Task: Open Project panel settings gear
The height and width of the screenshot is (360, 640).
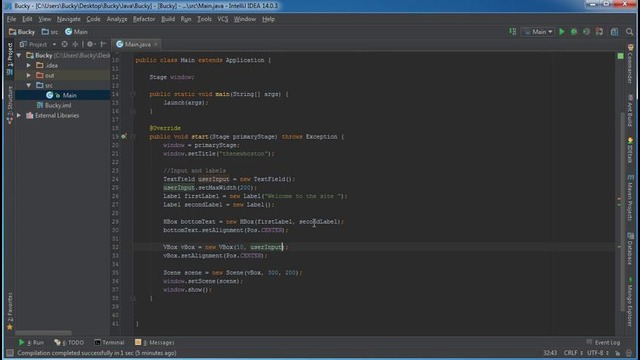Action: click(x=90, y=44)
